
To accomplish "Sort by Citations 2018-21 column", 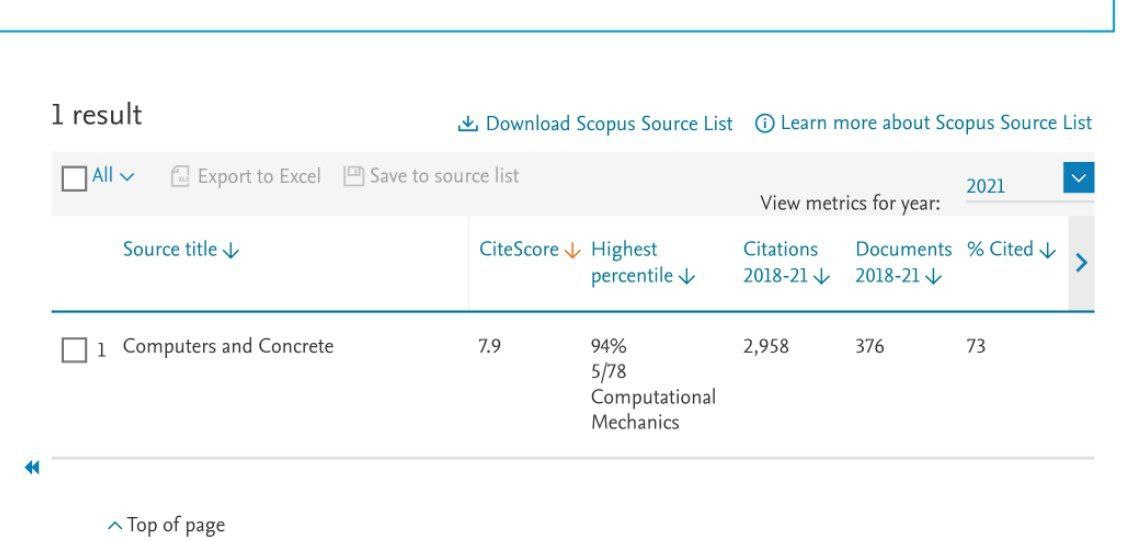I will (x=785, y=263).
